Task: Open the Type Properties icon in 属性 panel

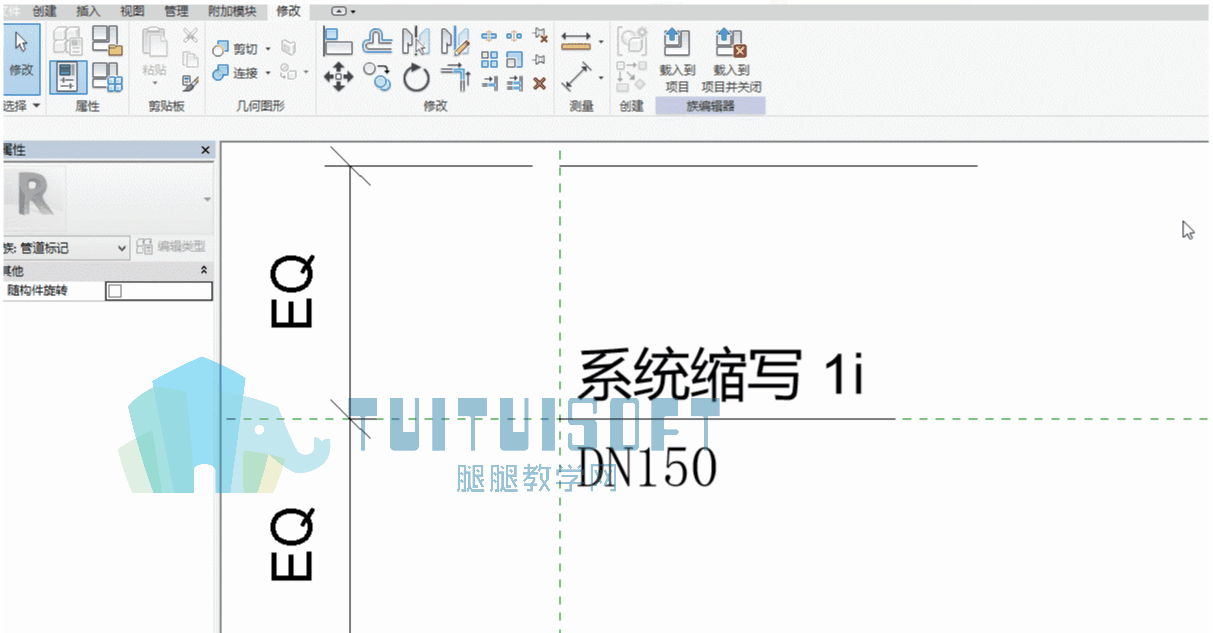Action: coord(68,39)
